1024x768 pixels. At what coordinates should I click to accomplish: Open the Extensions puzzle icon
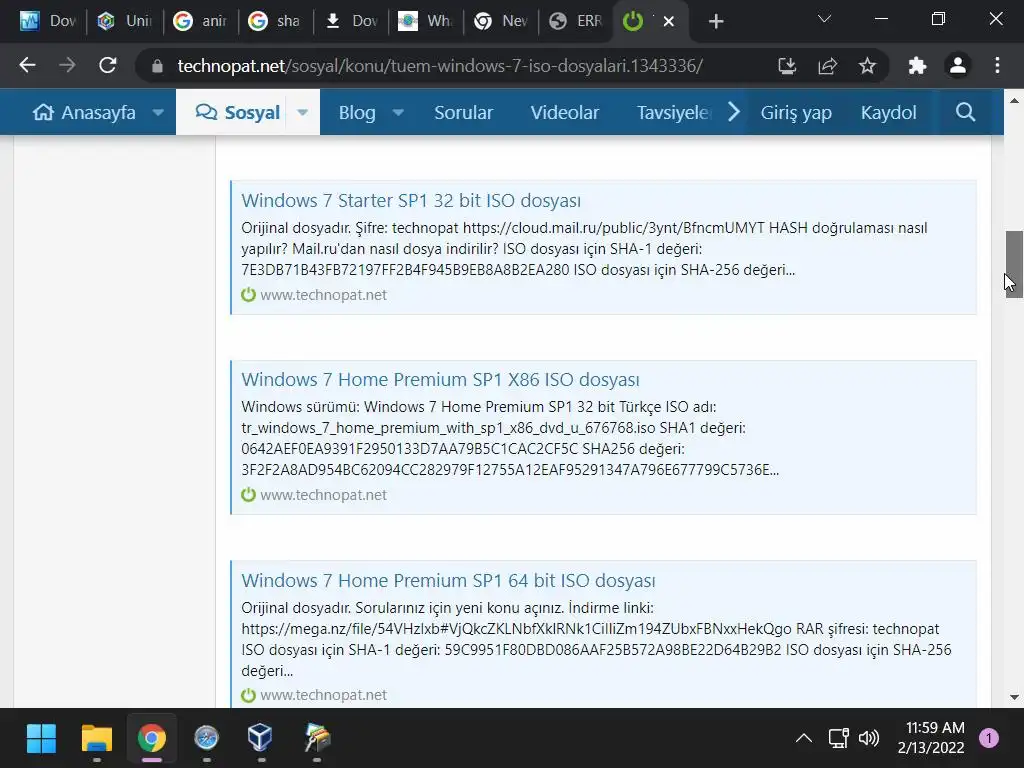(918, 65)
